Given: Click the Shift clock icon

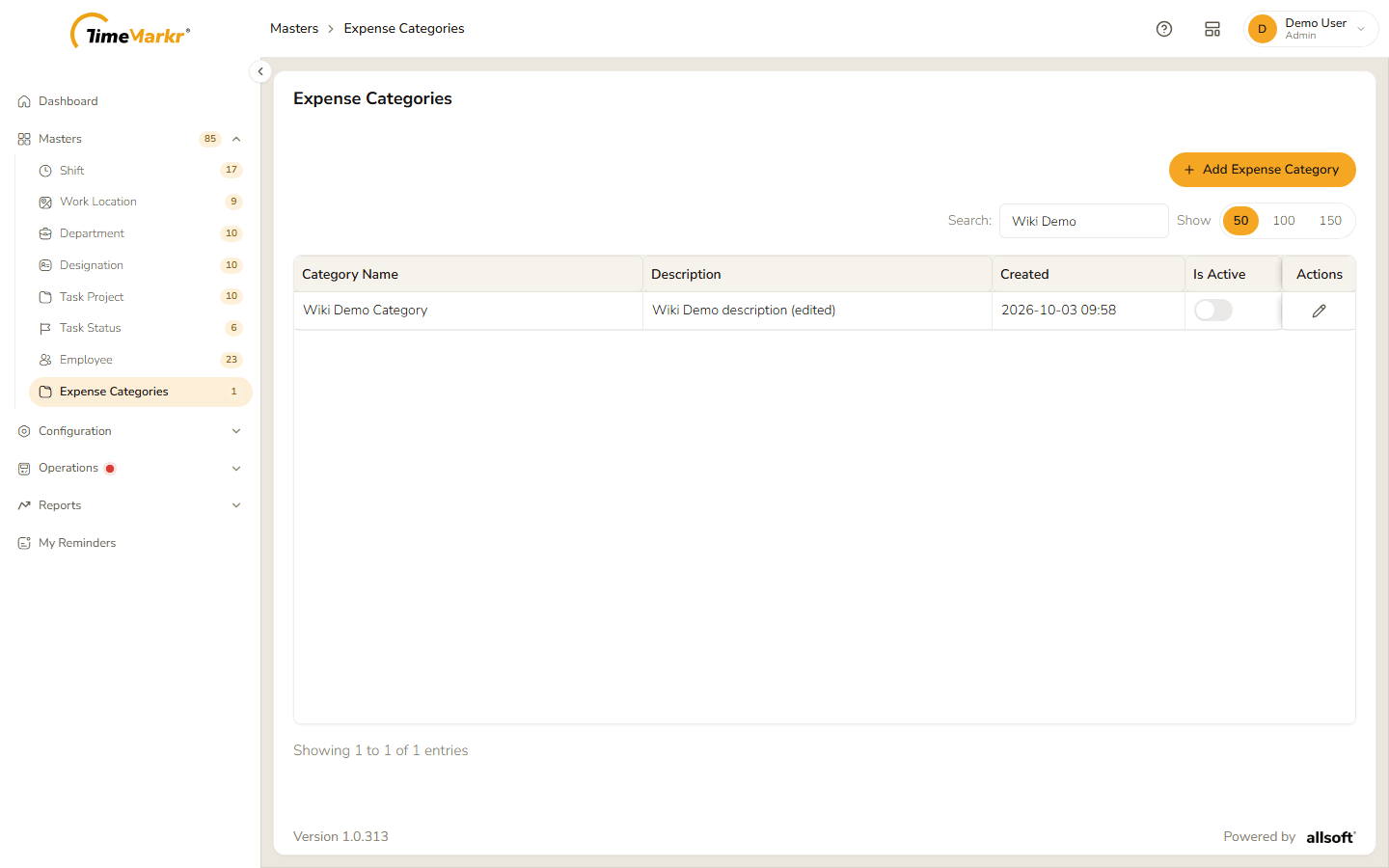Looking at the screenshot, I should (x=45, y=171).
